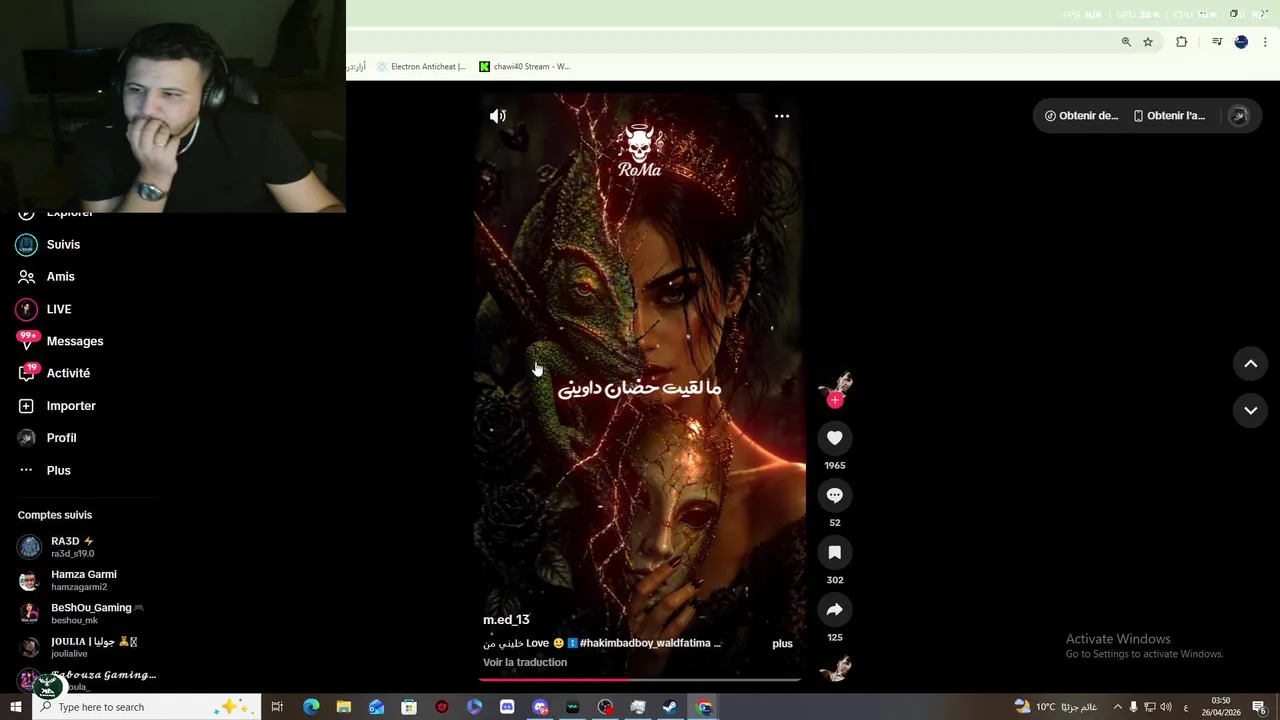Open the m.ed_13 creator username
Image resolution: width=1280 pixels, height=720 pixels.
(506, 620)
